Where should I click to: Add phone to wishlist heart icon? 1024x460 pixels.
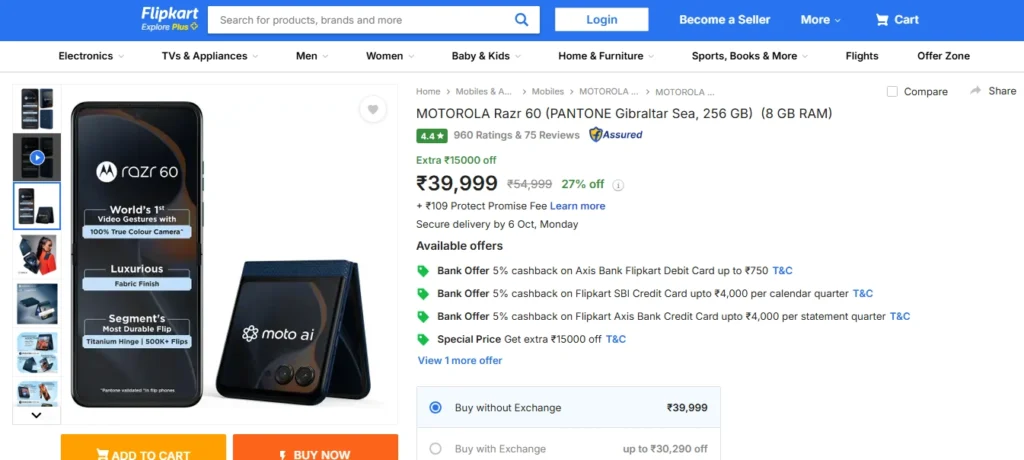372,110
